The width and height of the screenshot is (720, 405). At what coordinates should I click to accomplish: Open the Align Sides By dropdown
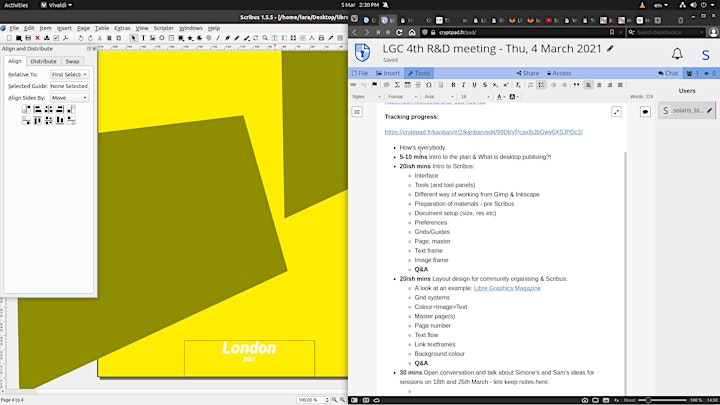pos(69,98)
